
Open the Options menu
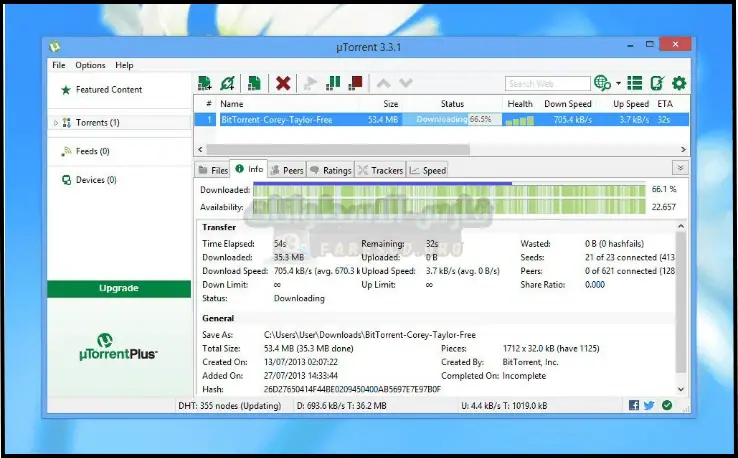tap(90, 65)
